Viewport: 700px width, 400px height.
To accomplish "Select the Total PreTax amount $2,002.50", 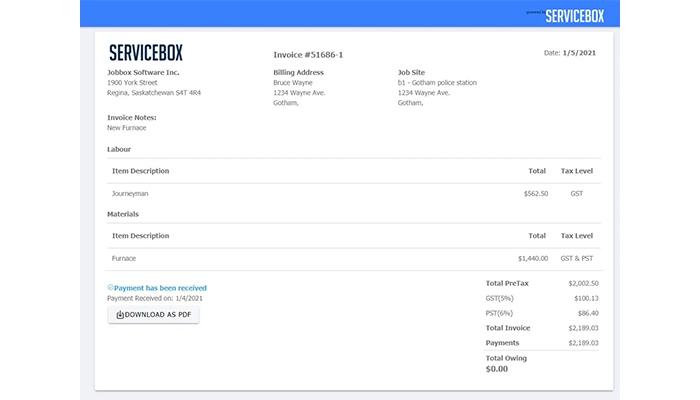I will click(x=583, y=283).
